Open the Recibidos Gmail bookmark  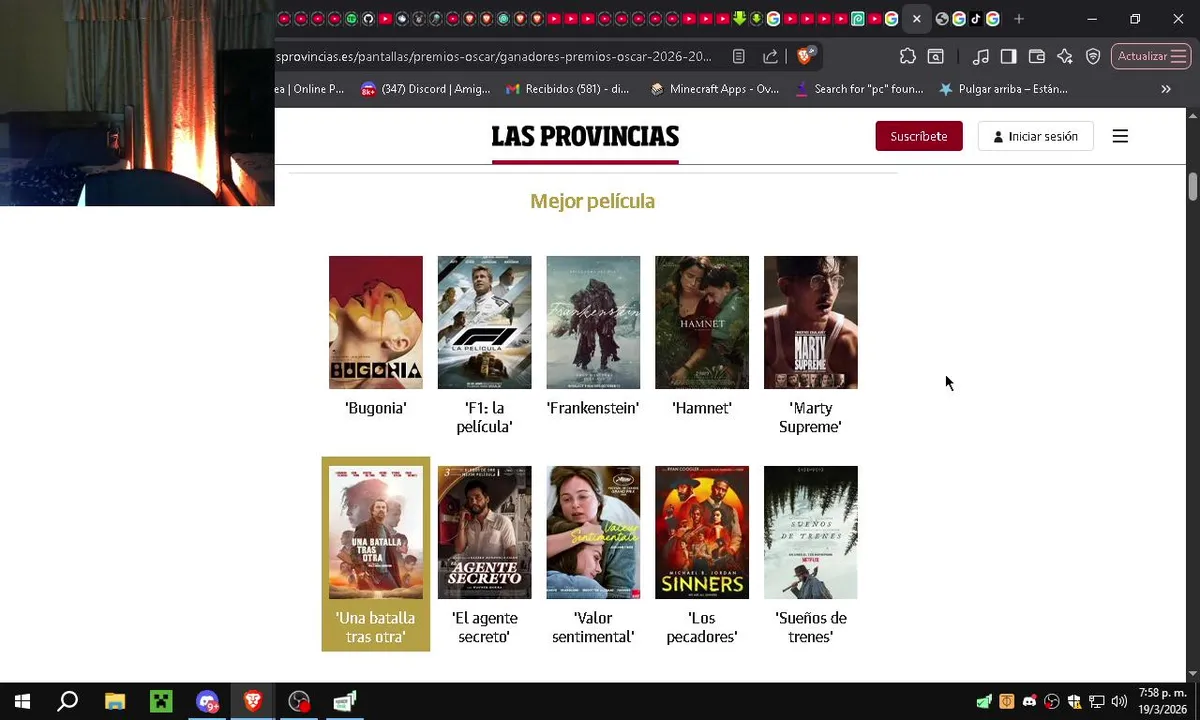pyautogui.click(x=567, y=89)
